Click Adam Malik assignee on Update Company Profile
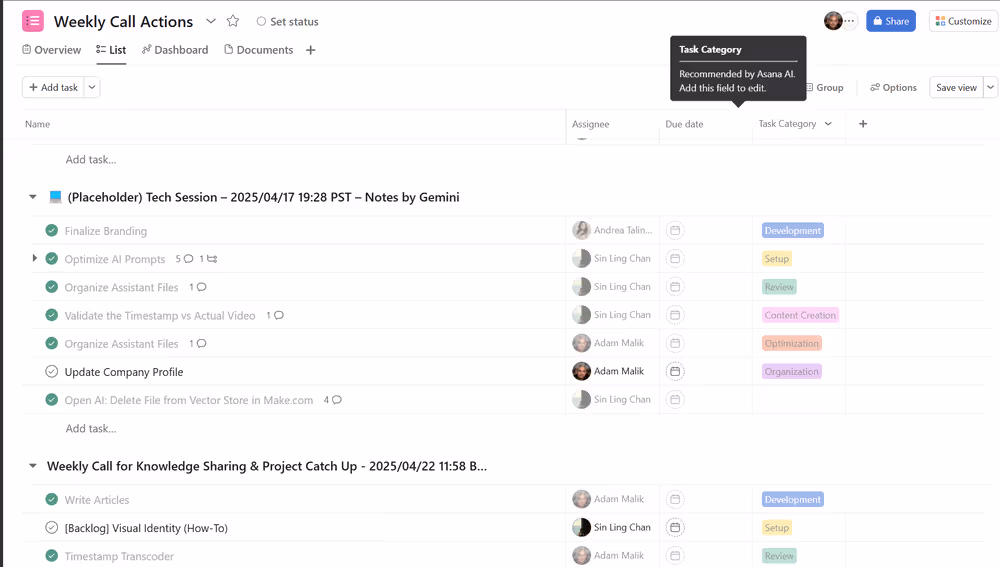The height and width of the screenshot is (567, 1000). click(x=608, y=371)
